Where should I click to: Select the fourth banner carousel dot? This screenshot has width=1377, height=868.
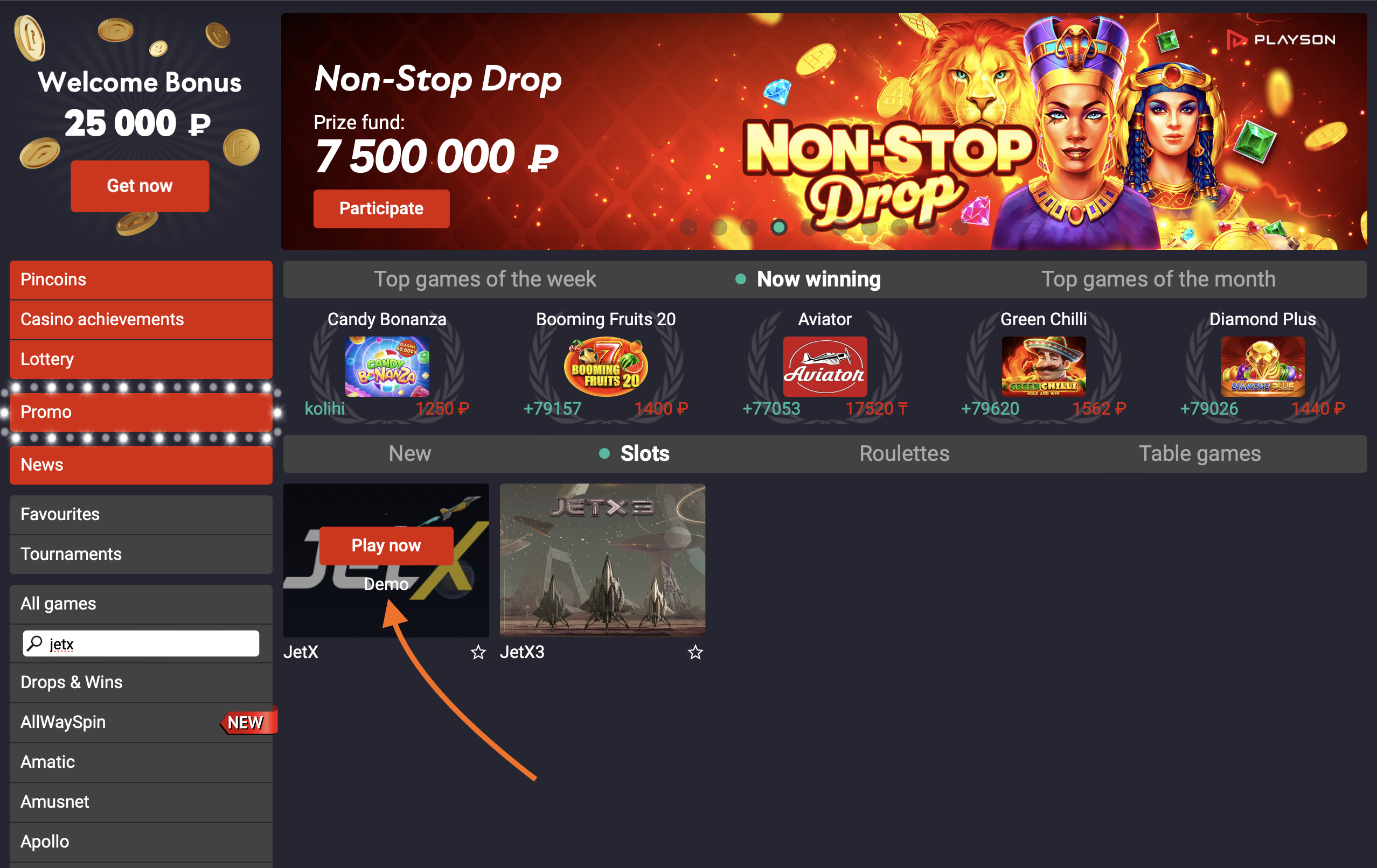point(779,227)
